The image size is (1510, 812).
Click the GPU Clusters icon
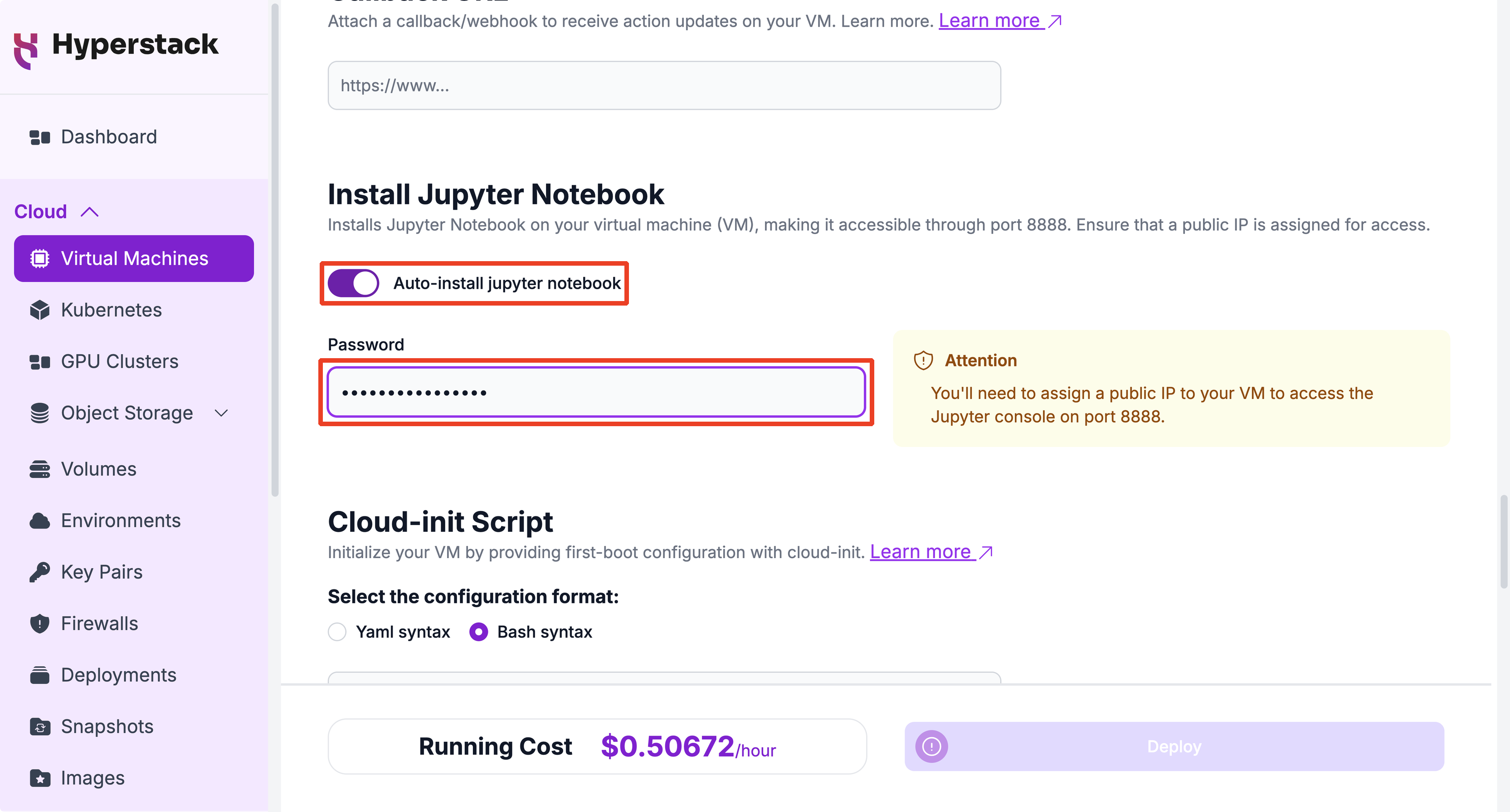pyautogui.click(x=39, y=362)
